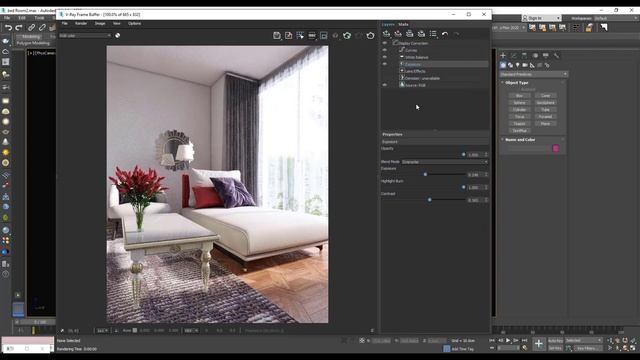Undo the last layer action
The height and width of the screenshot is (360, 640).
[x=445, y=34]
